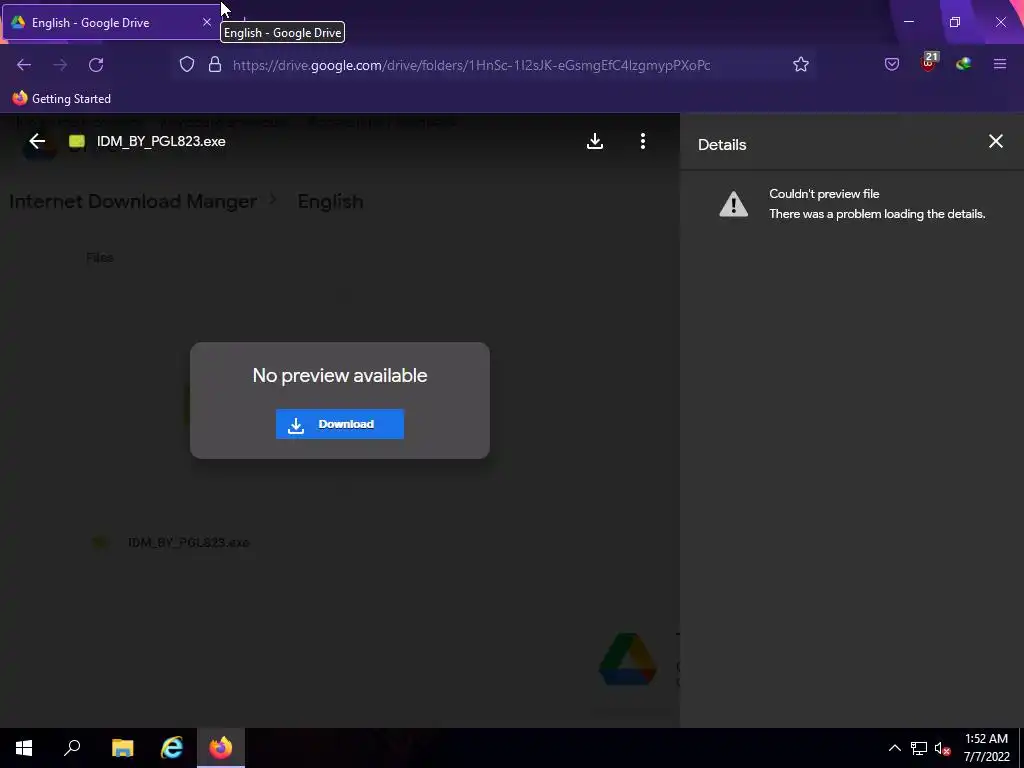Close the Details panel
The width and height of the screenshot is (1024, 768).
coord(995,141)
